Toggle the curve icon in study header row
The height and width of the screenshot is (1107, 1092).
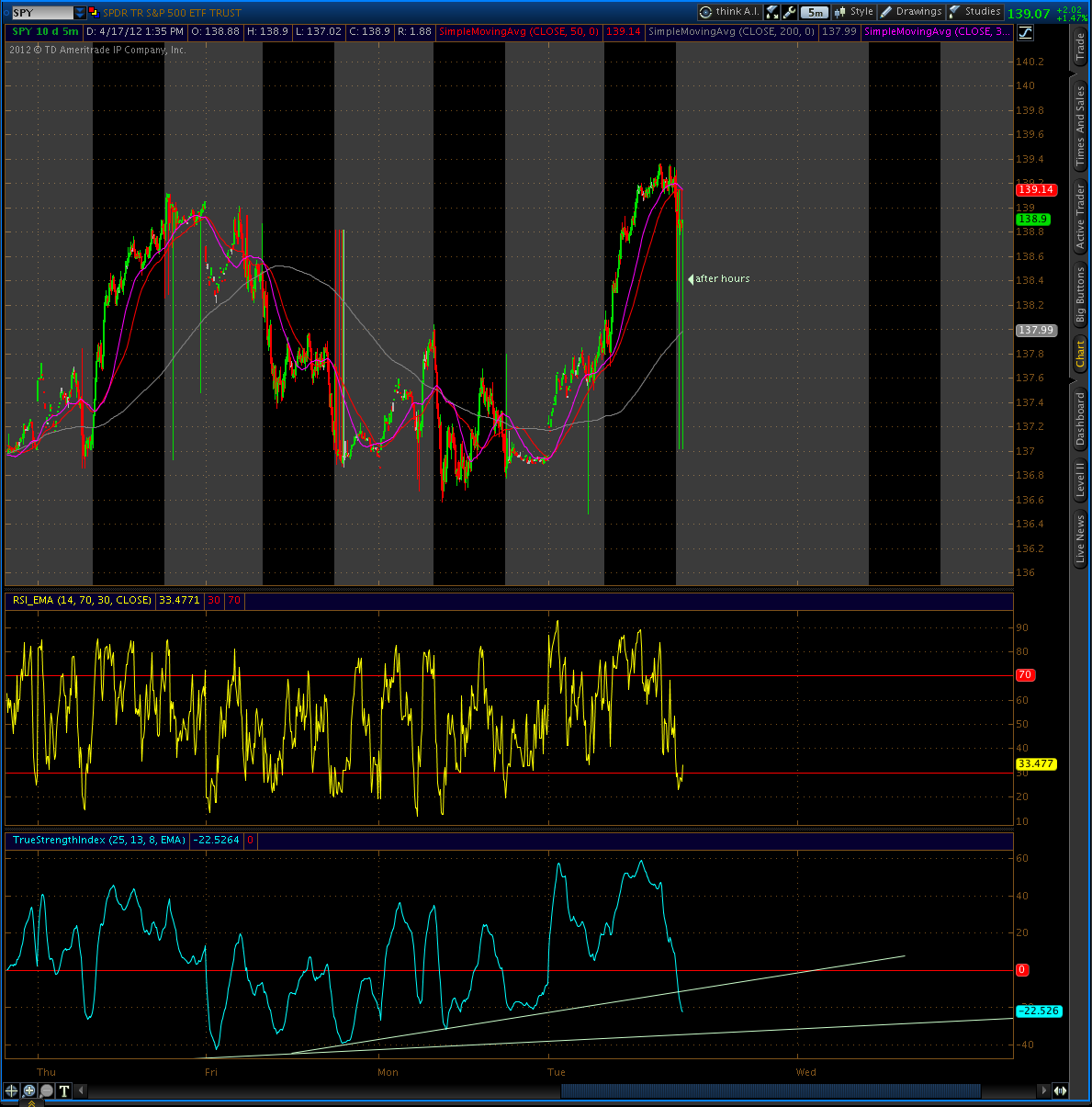(x=1024, y=32)
